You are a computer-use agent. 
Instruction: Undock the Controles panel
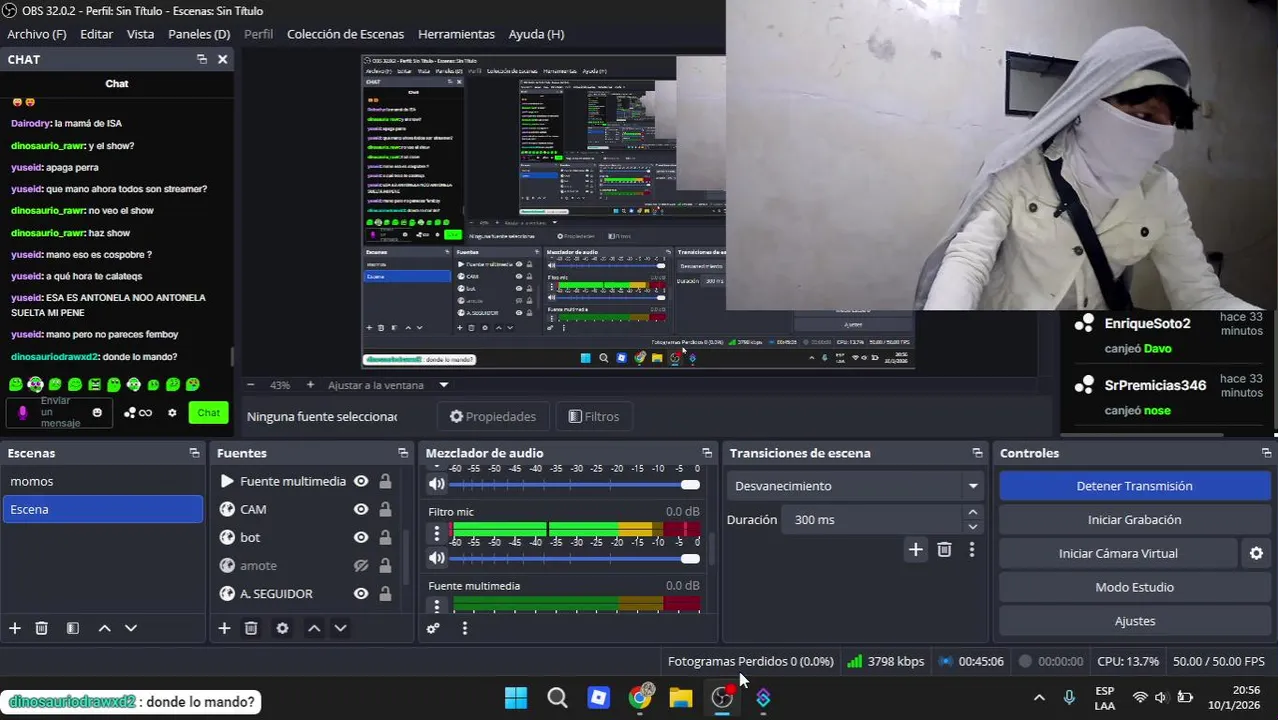(x=1266, y=453)
